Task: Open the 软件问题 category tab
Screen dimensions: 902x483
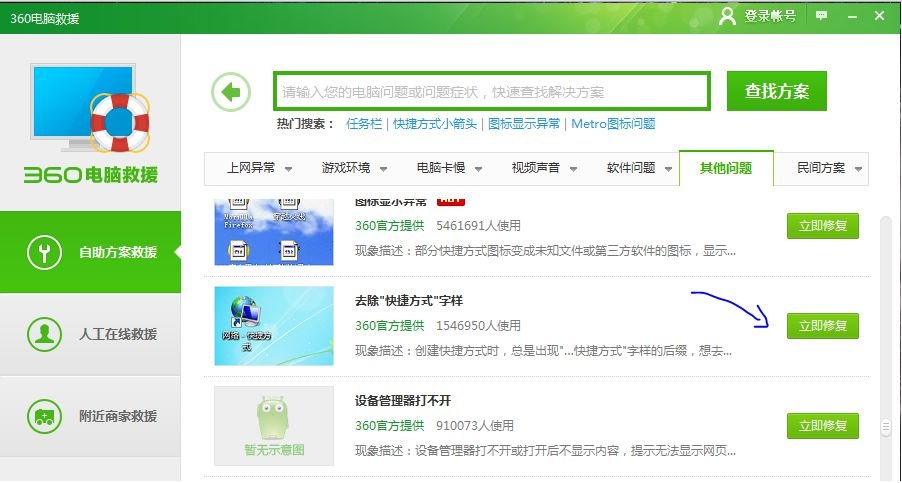Action: tap(632, 168)
